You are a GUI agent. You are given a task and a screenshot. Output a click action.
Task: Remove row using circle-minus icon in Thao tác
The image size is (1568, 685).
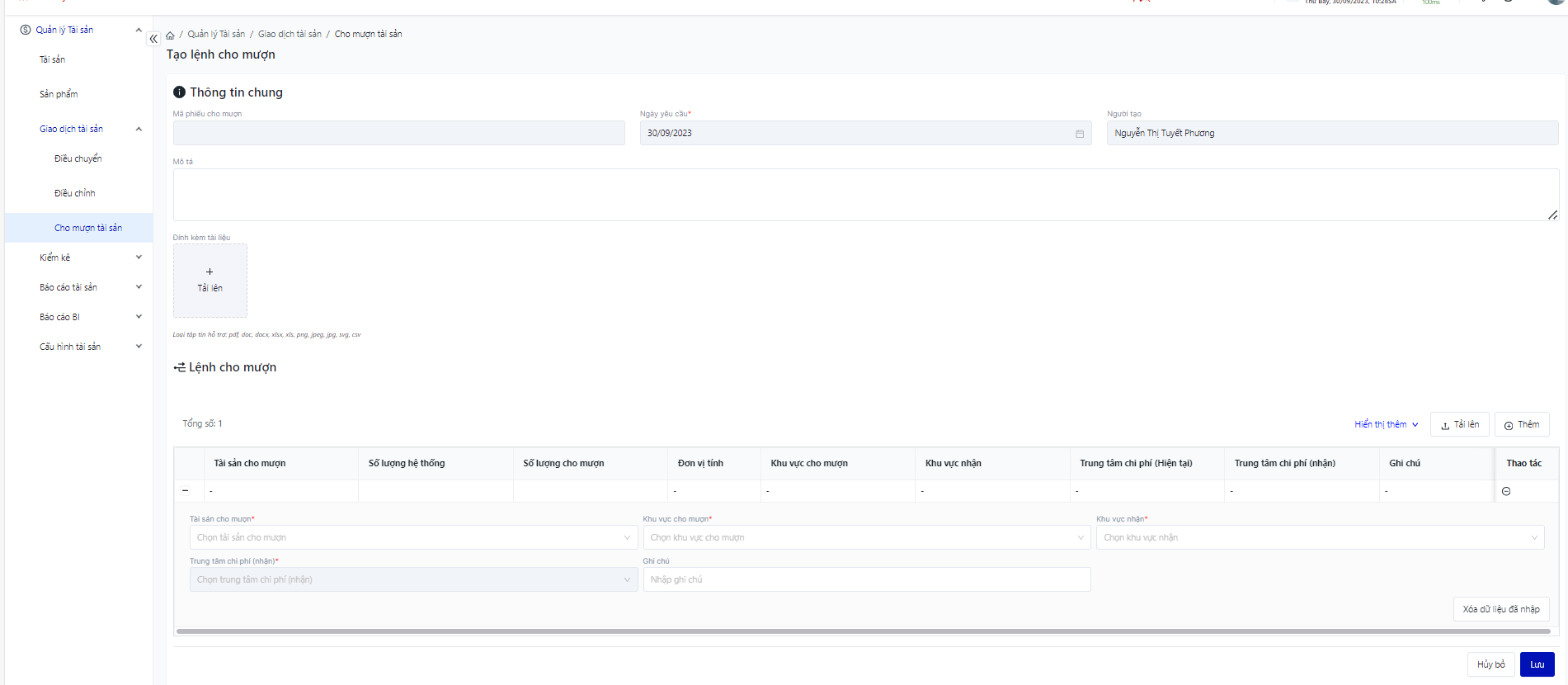(1505, 491)
